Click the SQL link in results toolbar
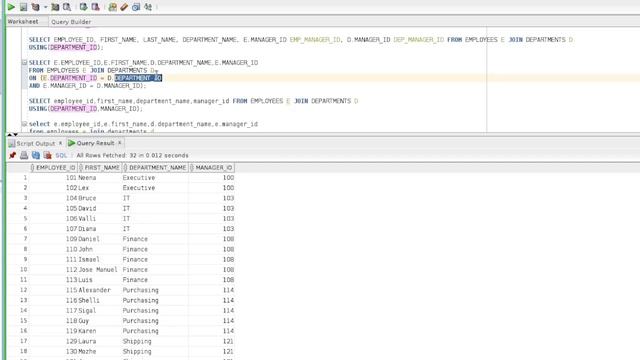The image size is (640, 360). click(x=61, y=156)
